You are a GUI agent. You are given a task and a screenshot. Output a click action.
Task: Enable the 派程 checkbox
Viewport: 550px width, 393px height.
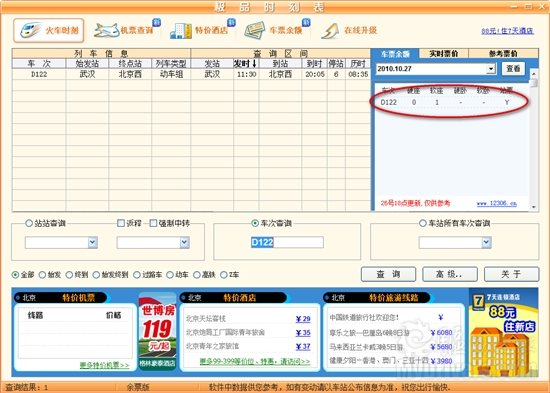tap(121, 223)
